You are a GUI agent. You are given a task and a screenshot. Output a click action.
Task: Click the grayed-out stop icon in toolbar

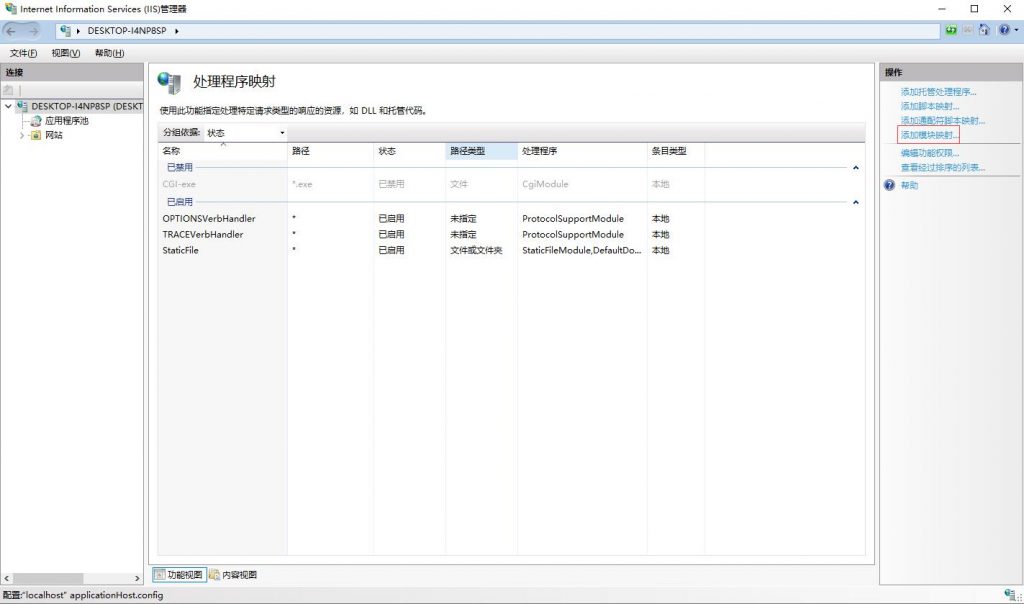(x=968, y=30)
